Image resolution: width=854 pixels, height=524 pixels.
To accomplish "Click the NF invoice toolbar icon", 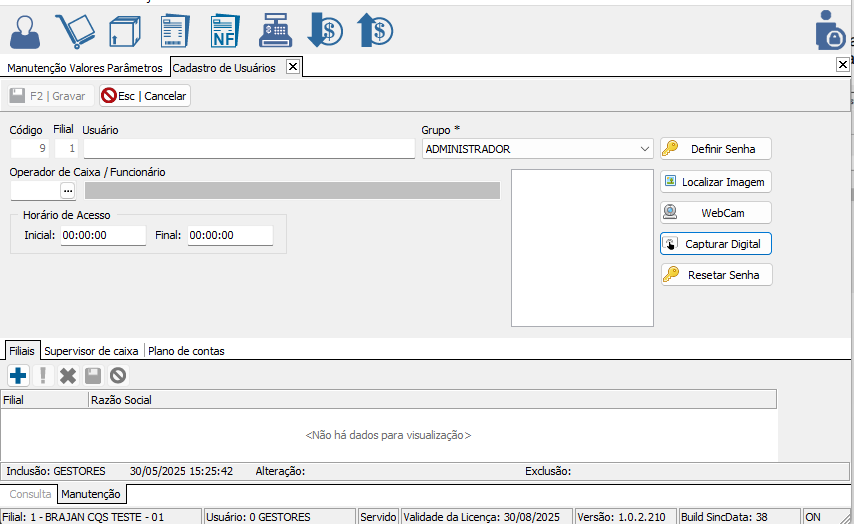I will pos(224,31).
